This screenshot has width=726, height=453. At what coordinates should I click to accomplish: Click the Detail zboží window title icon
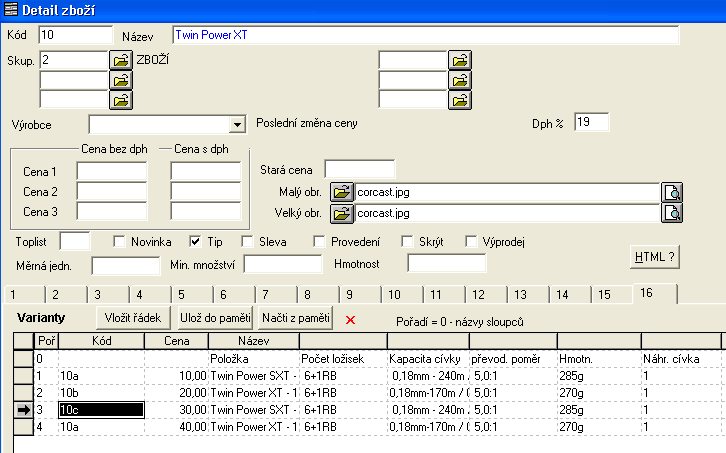point(10,9)
